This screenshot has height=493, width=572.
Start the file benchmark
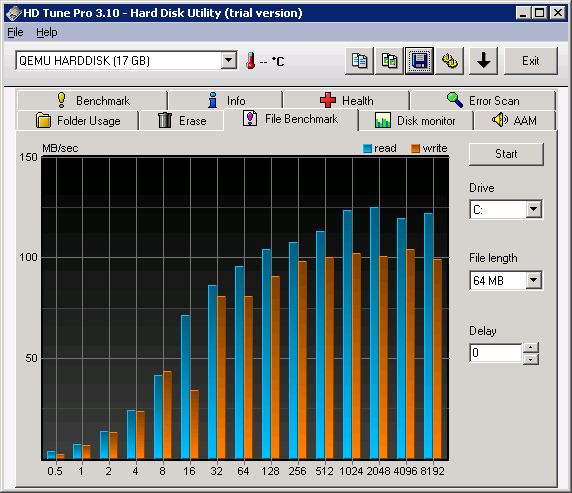pos(506,154)
